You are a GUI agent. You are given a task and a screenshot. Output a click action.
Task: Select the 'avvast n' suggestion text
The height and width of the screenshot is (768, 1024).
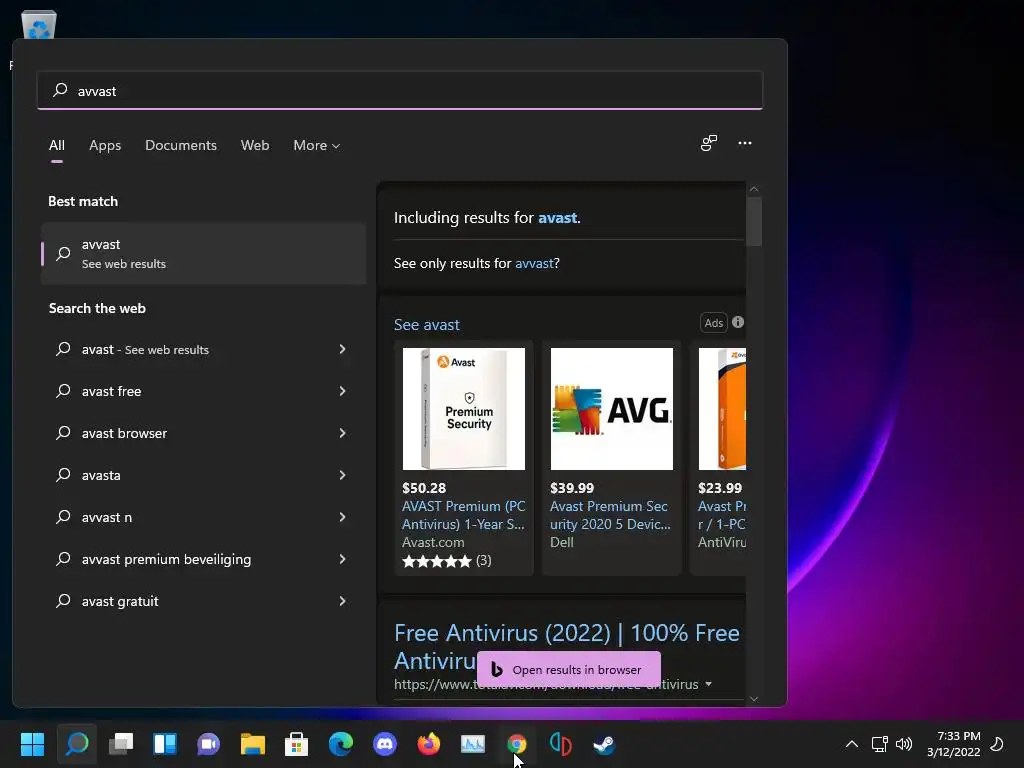pyautogui.click(x=106, y=517)
